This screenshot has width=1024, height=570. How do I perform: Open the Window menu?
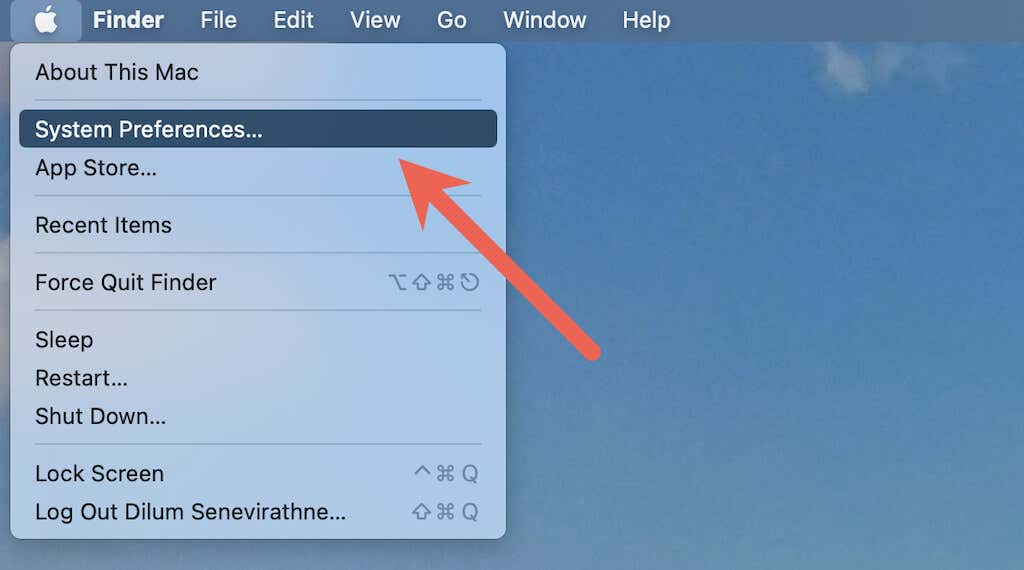pyautogui.click(x=545, y=20)
